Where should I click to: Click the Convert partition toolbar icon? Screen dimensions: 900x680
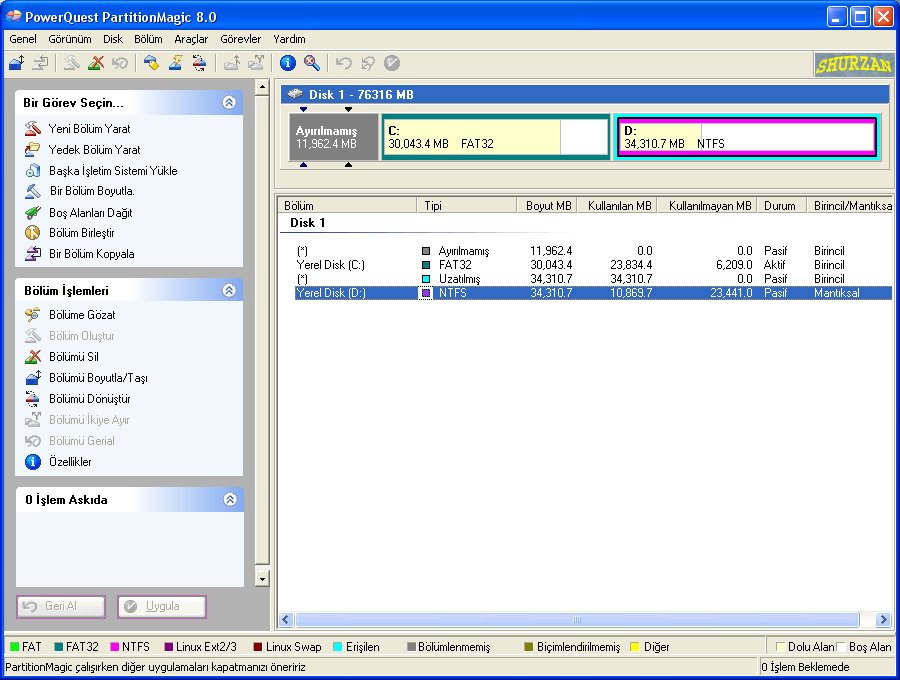pos(199,63)
